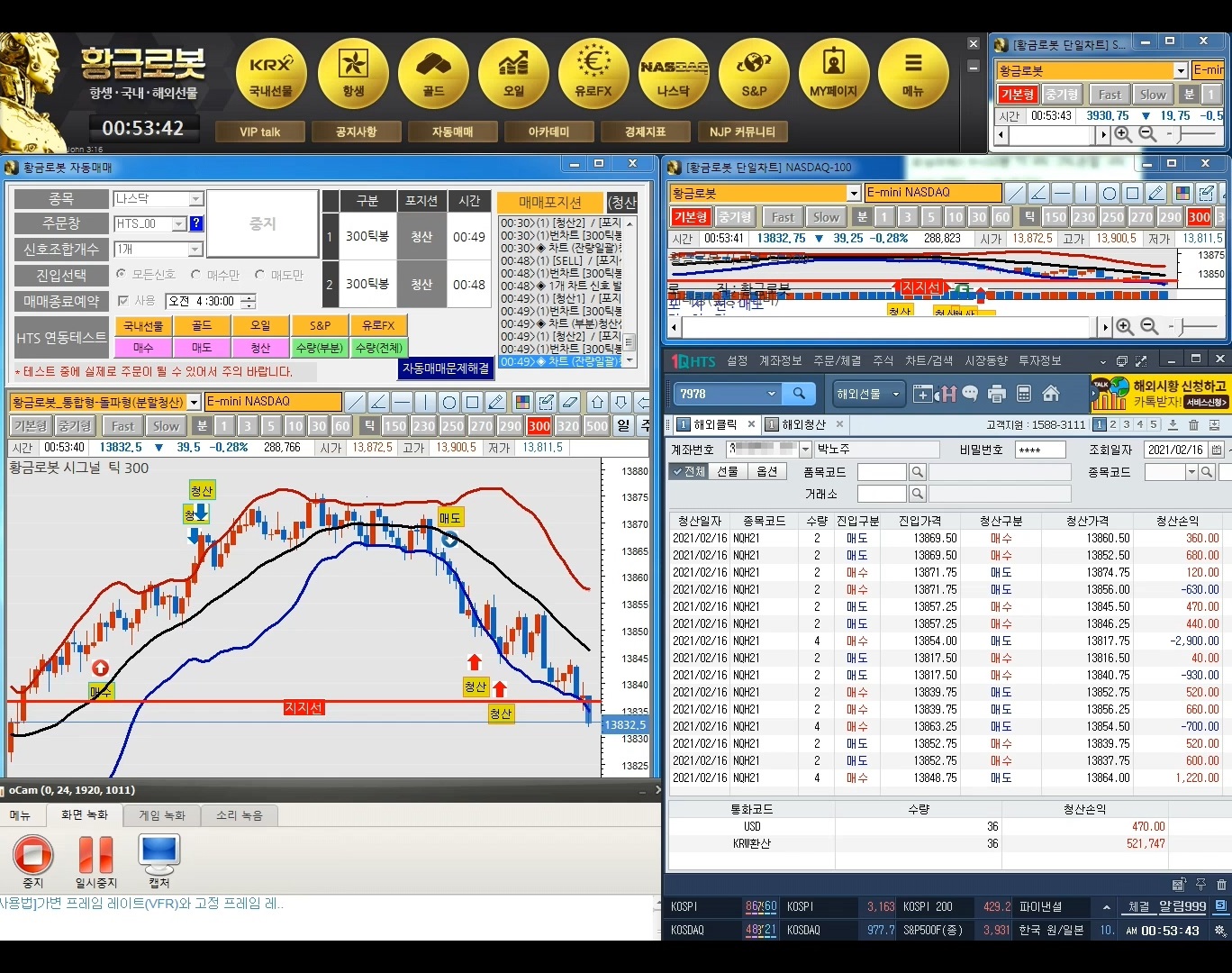Click HTS toolbar search magnifier button
The width and height of the screenshot is (1232, 973).
click(799, 394)
